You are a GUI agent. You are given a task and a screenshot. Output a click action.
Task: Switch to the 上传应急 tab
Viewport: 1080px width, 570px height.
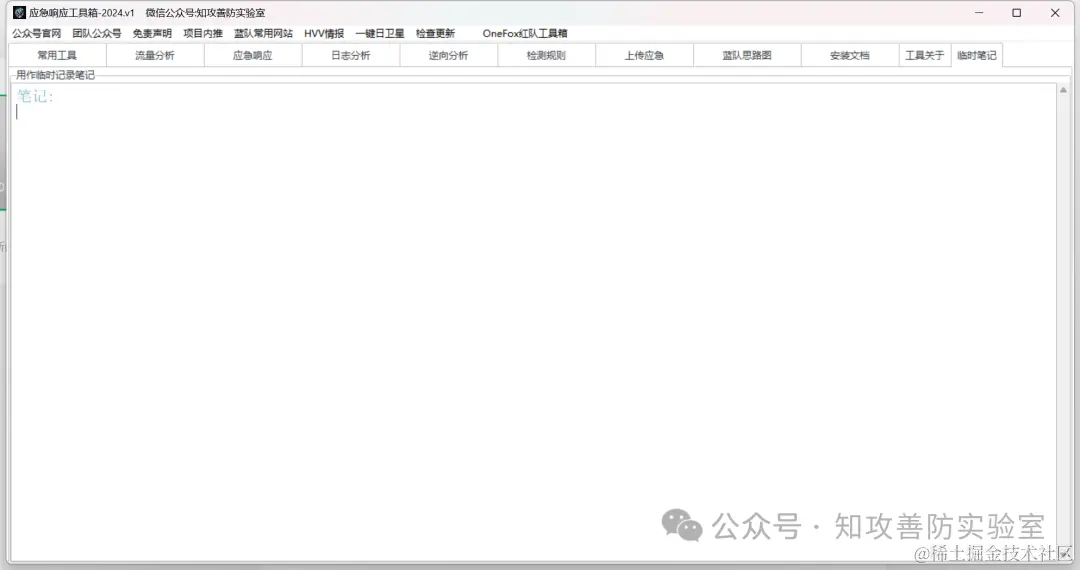tap(644, 55)
